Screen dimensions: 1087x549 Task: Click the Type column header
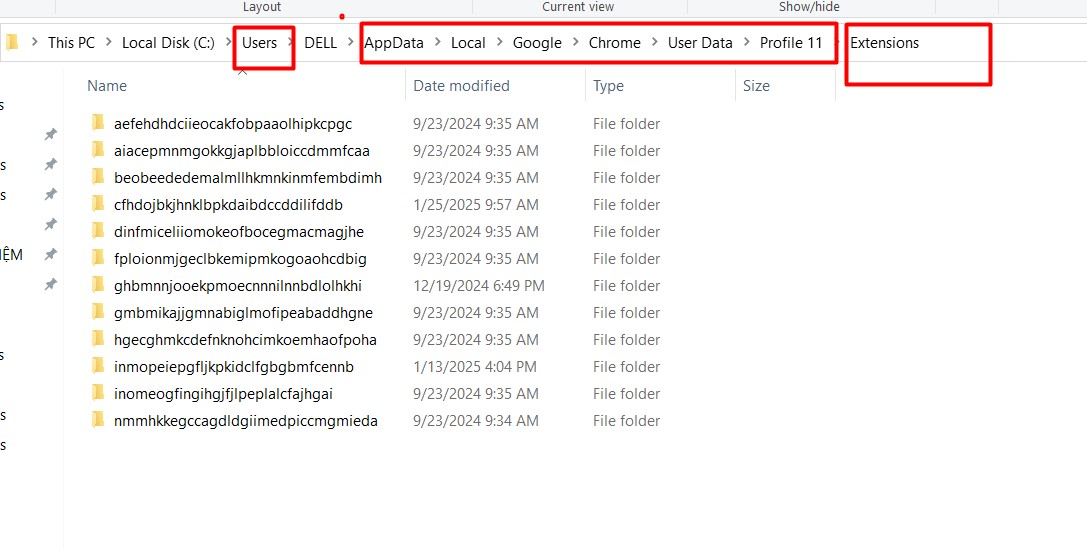point(608,86)
